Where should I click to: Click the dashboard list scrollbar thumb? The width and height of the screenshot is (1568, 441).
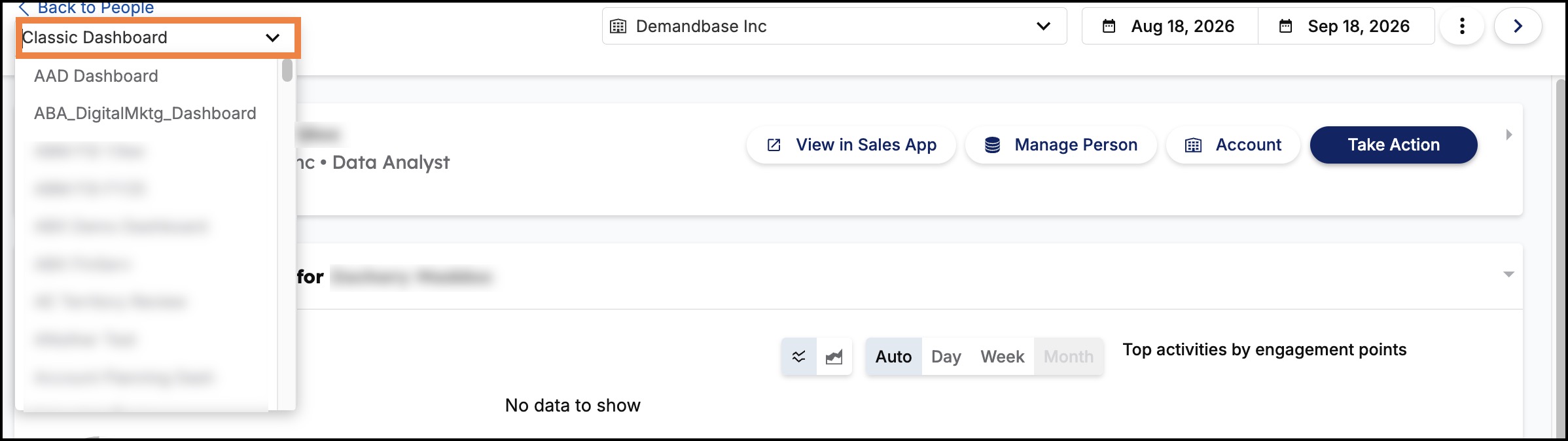pyautogui.click(x=287, y=70)
